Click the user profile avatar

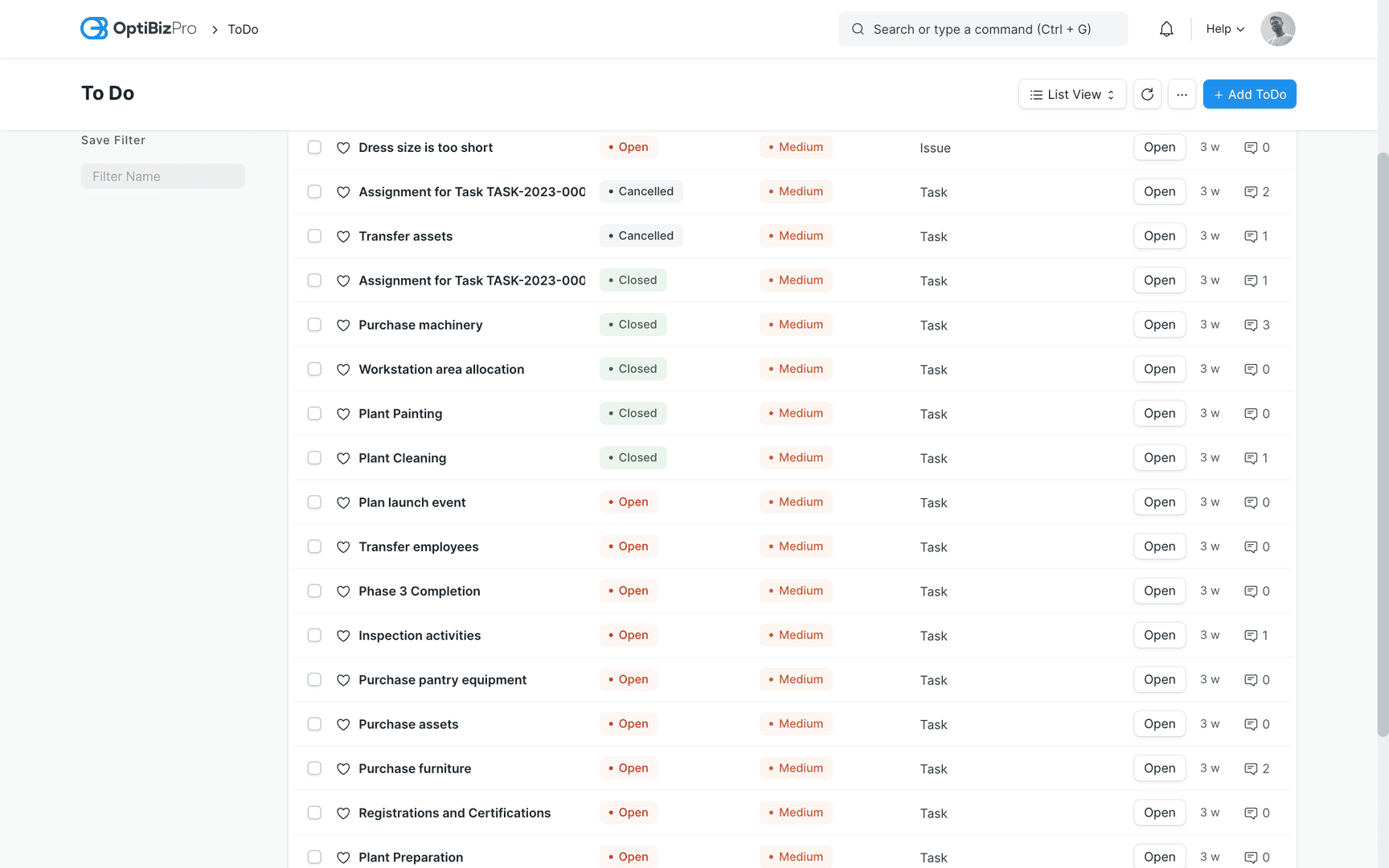click(x=1277, y=28)
